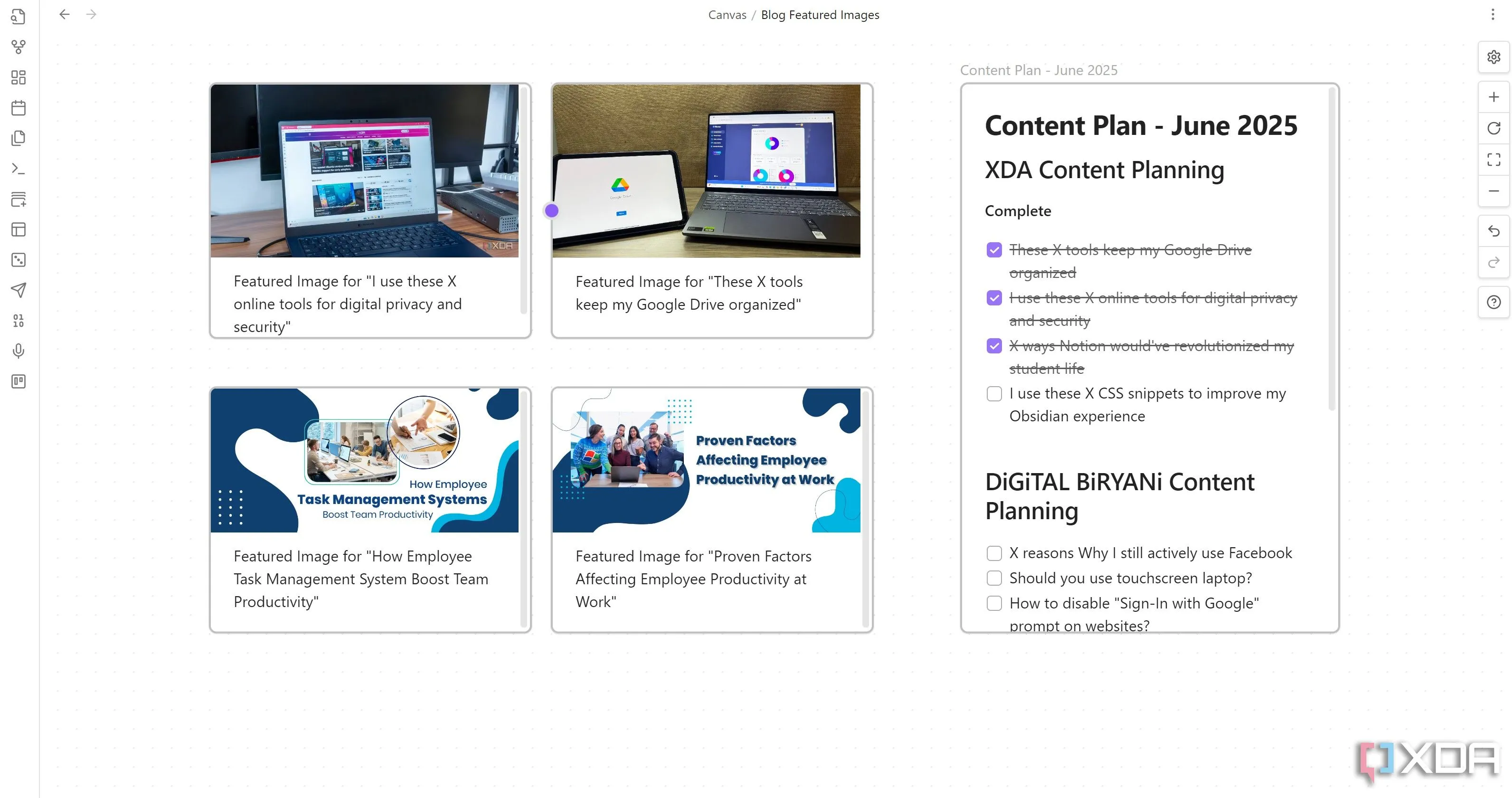Open the graph view icon

pyautogui.click(x=19, y=47)
